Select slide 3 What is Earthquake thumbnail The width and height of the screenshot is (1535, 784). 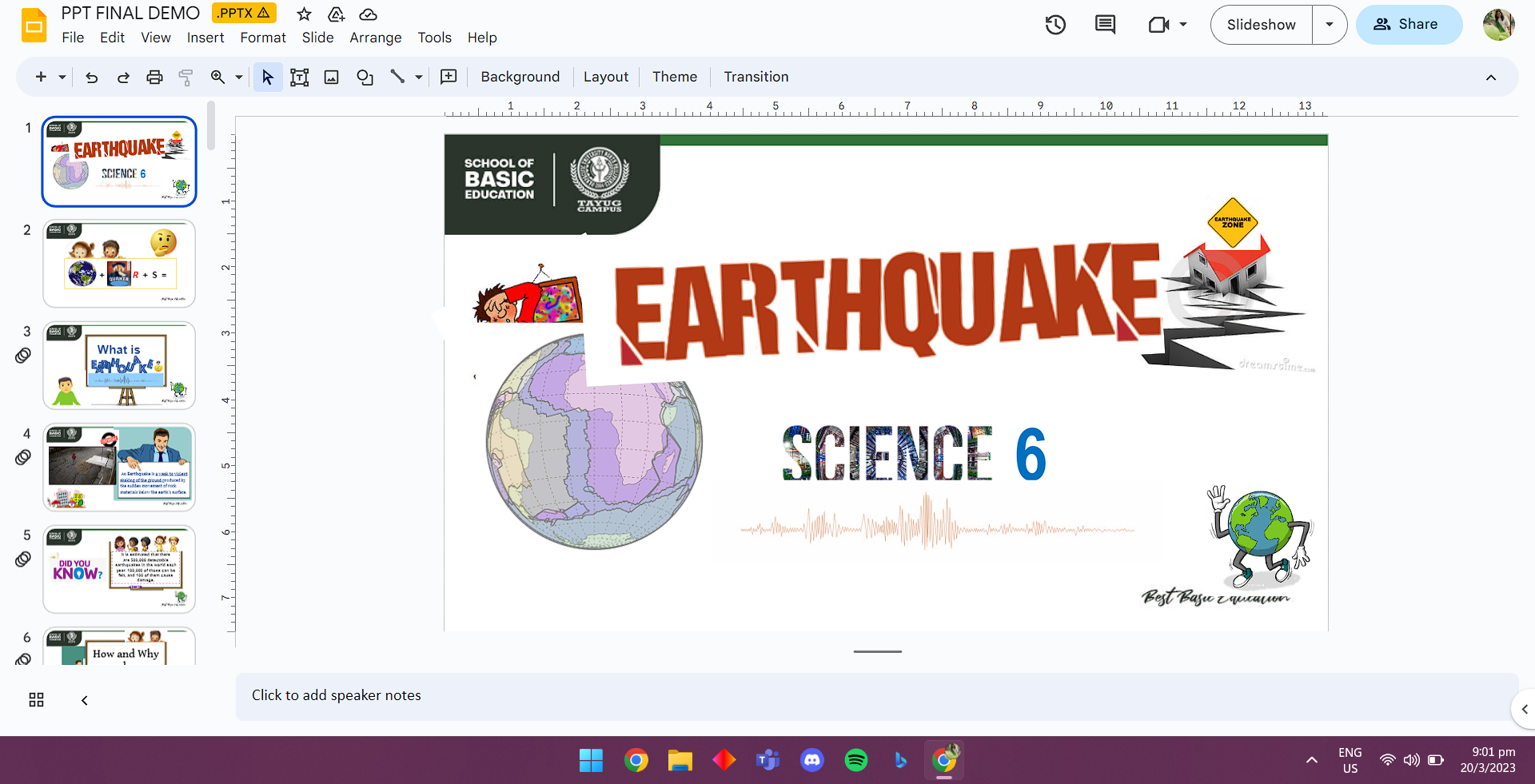coord(119,365)
